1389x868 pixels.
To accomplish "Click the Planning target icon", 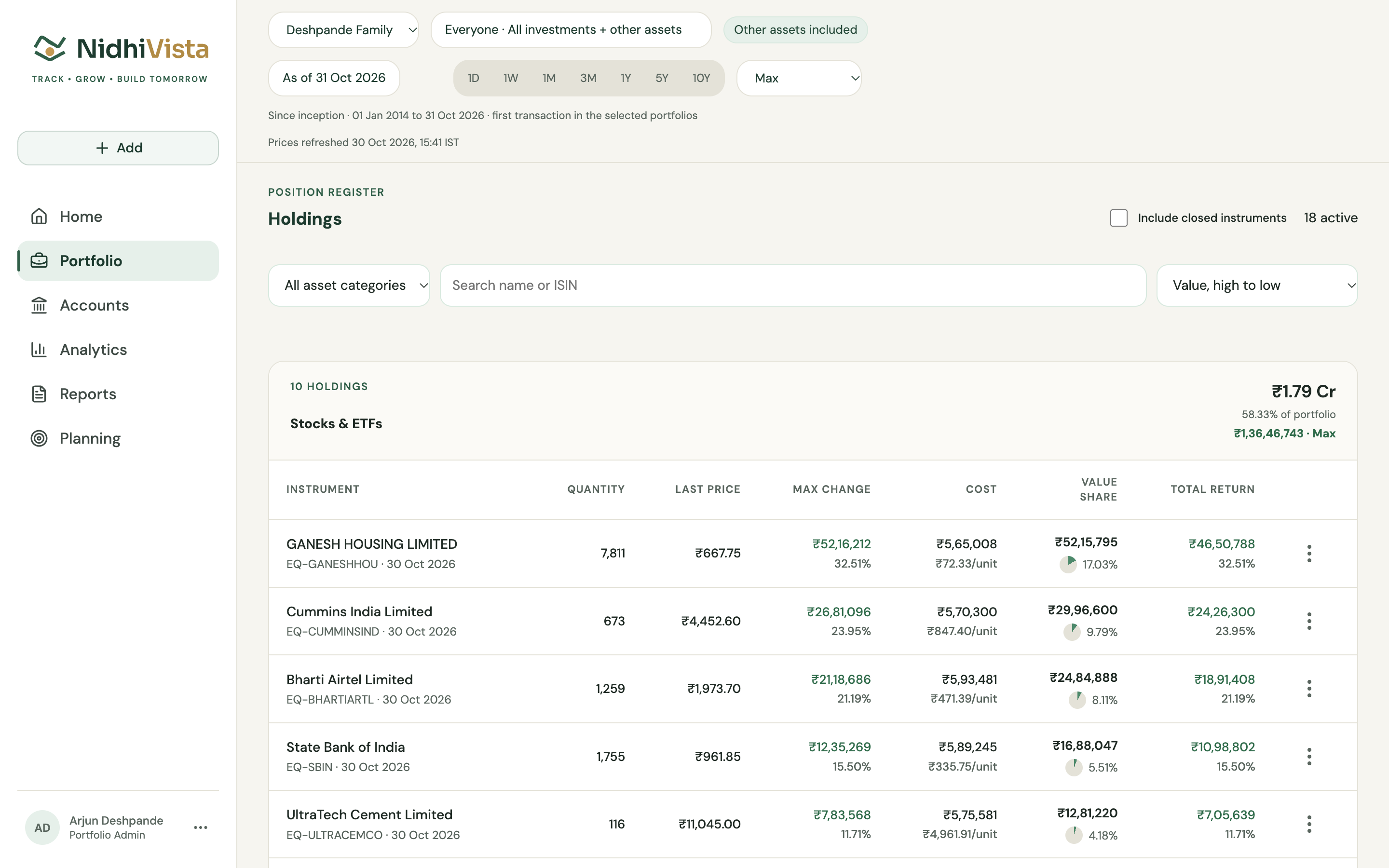I will pos(39,438).
